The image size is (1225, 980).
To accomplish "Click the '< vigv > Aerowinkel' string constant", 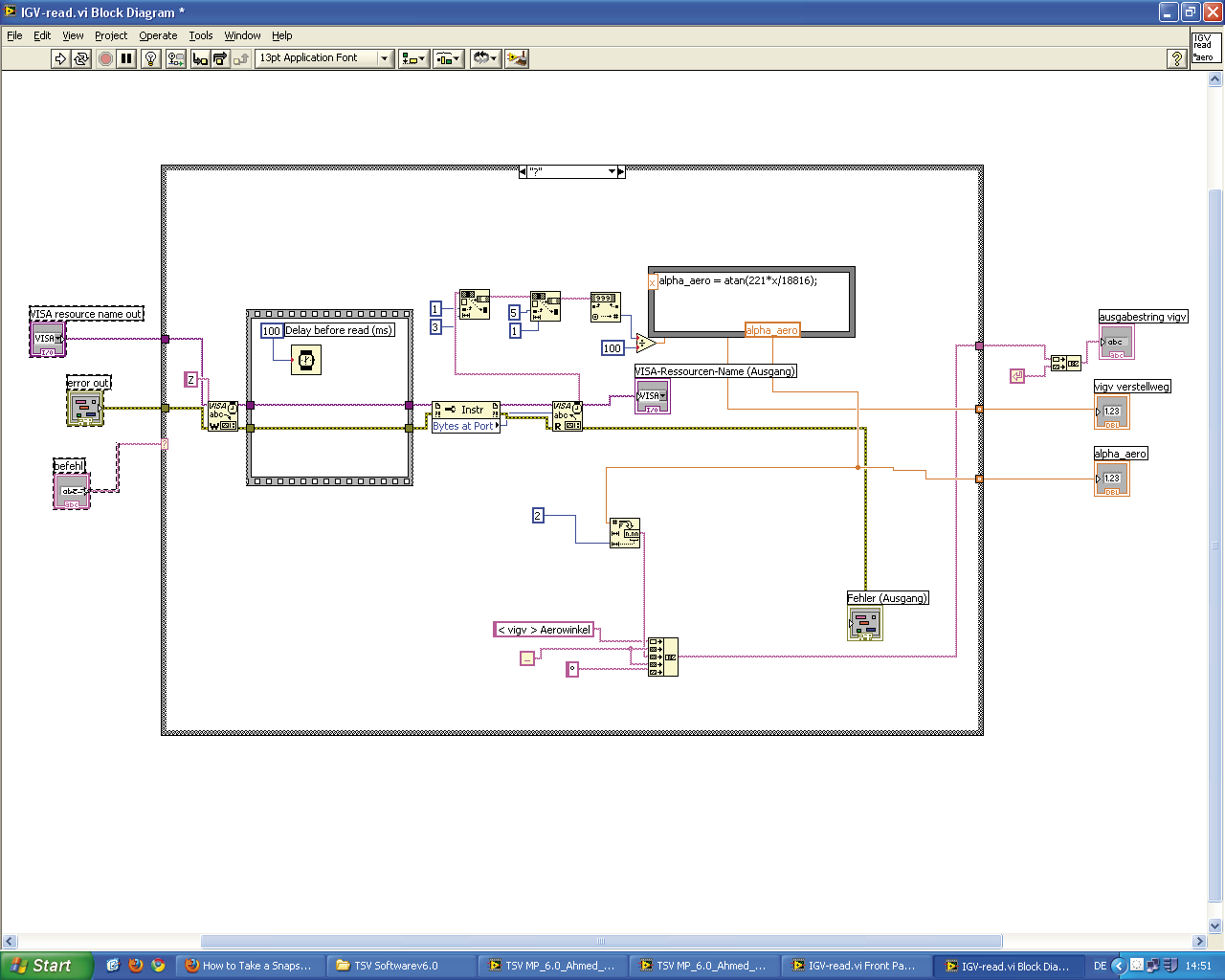I will click(x=545, y=630).
